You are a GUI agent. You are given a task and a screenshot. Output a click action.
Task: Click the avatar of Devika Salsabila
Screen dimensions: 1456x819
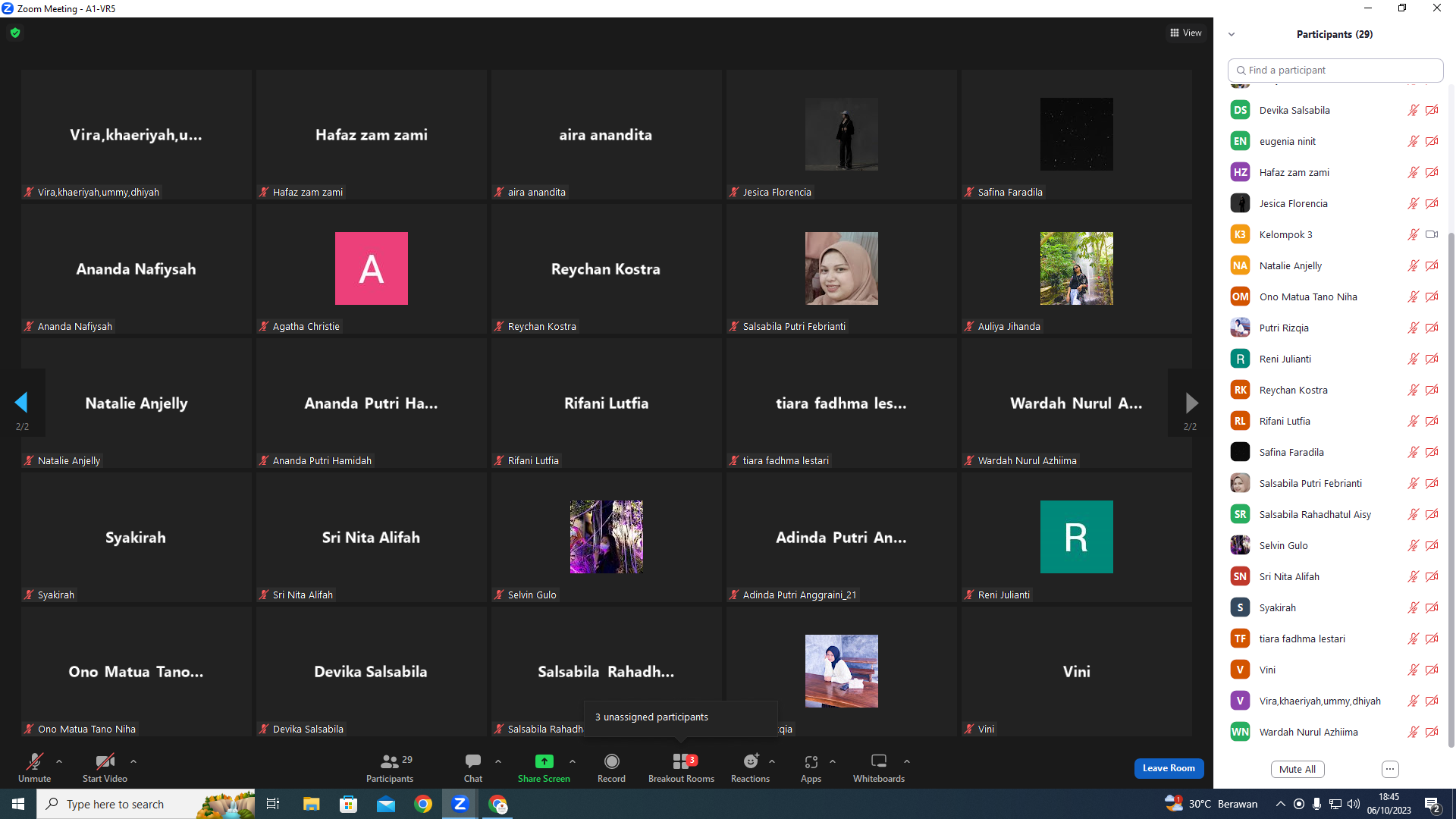click(x=1240, y=110)
